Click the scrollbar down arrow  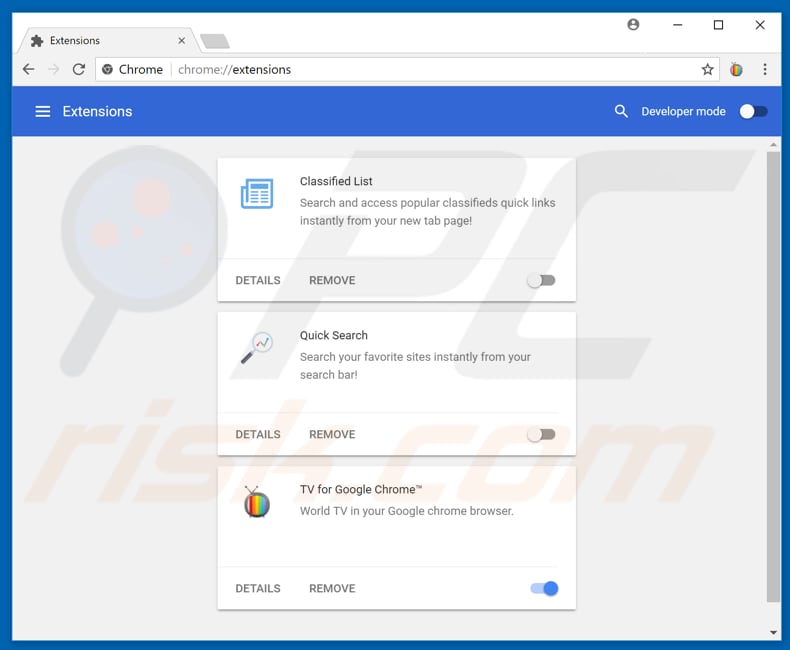click(773, 633)
